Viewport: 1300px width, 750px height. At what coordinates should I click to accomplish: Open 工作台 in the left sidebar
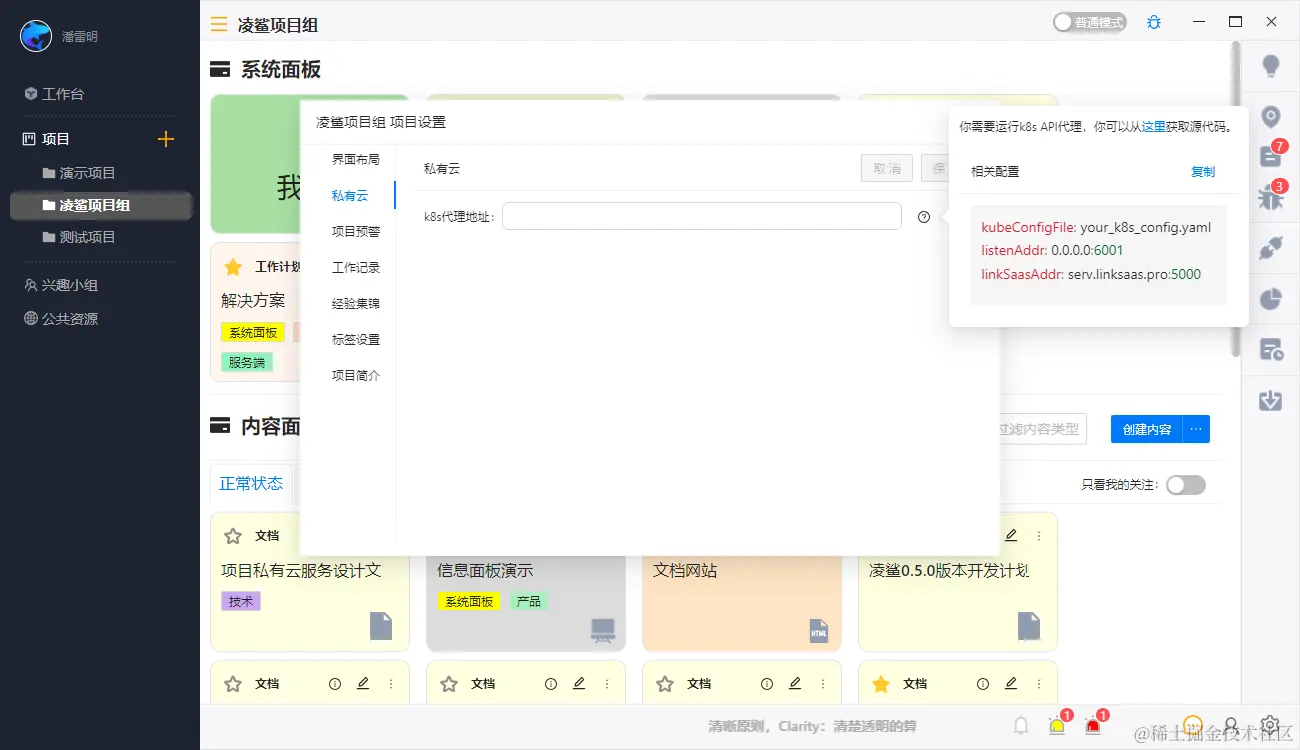coord(62,94)
